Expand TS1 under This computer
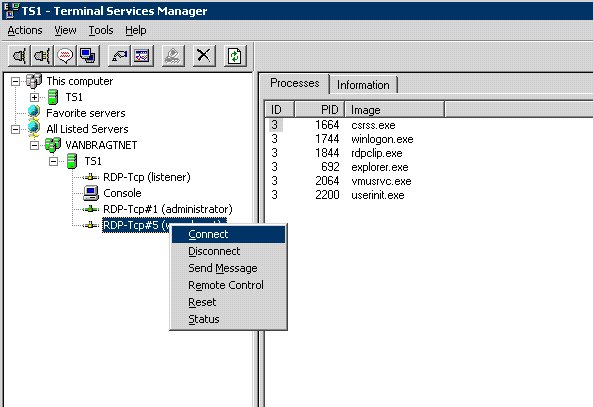 [34, 97]
